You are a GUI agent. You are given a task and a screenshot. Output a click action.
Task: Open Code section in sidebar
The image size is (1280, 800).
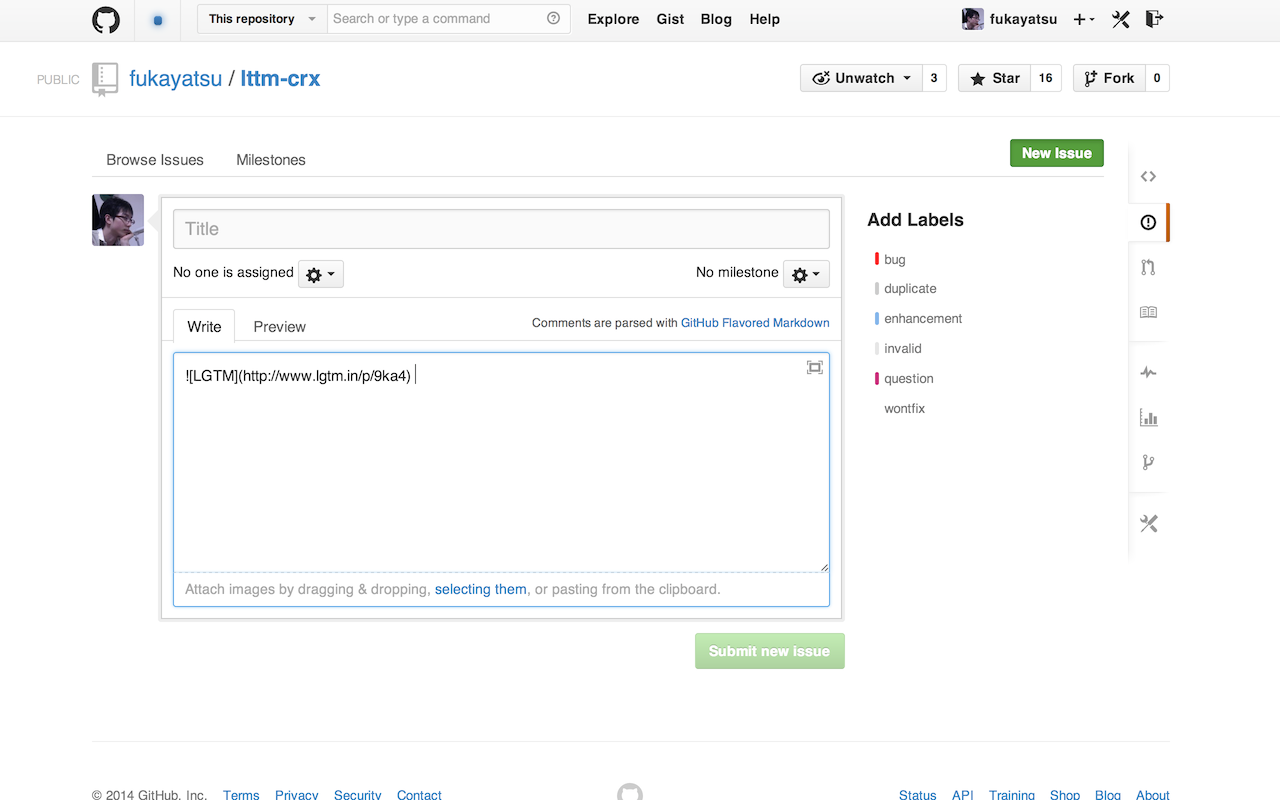[1148, 176]
